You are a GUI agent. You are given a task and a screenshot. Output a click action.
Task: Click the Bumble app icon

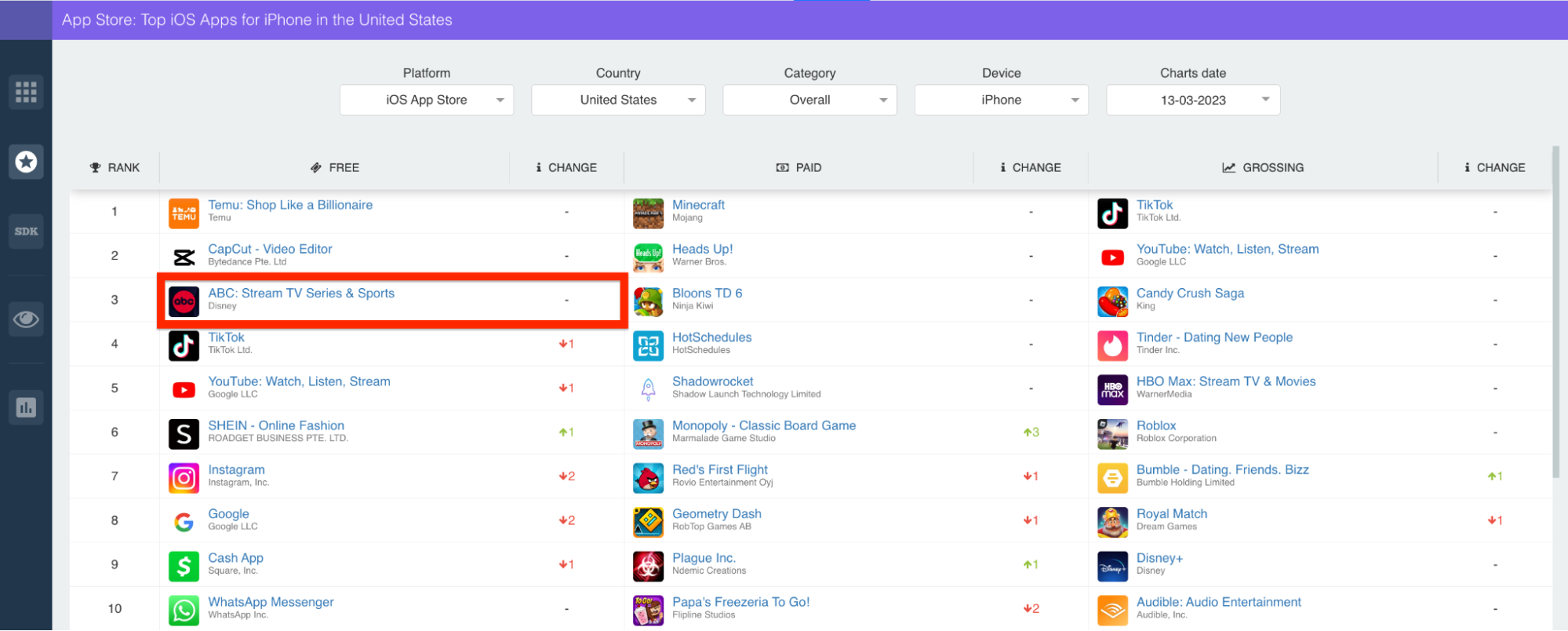coord(1112,478)
